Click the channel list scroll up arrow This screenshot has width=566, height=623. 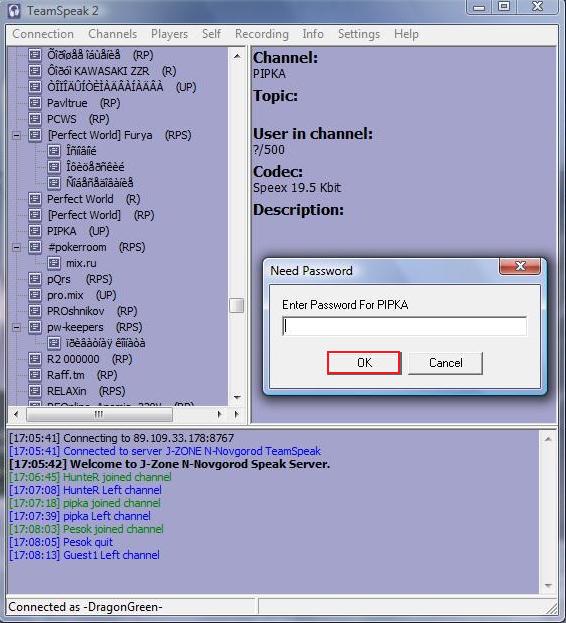tap(237, 56)
